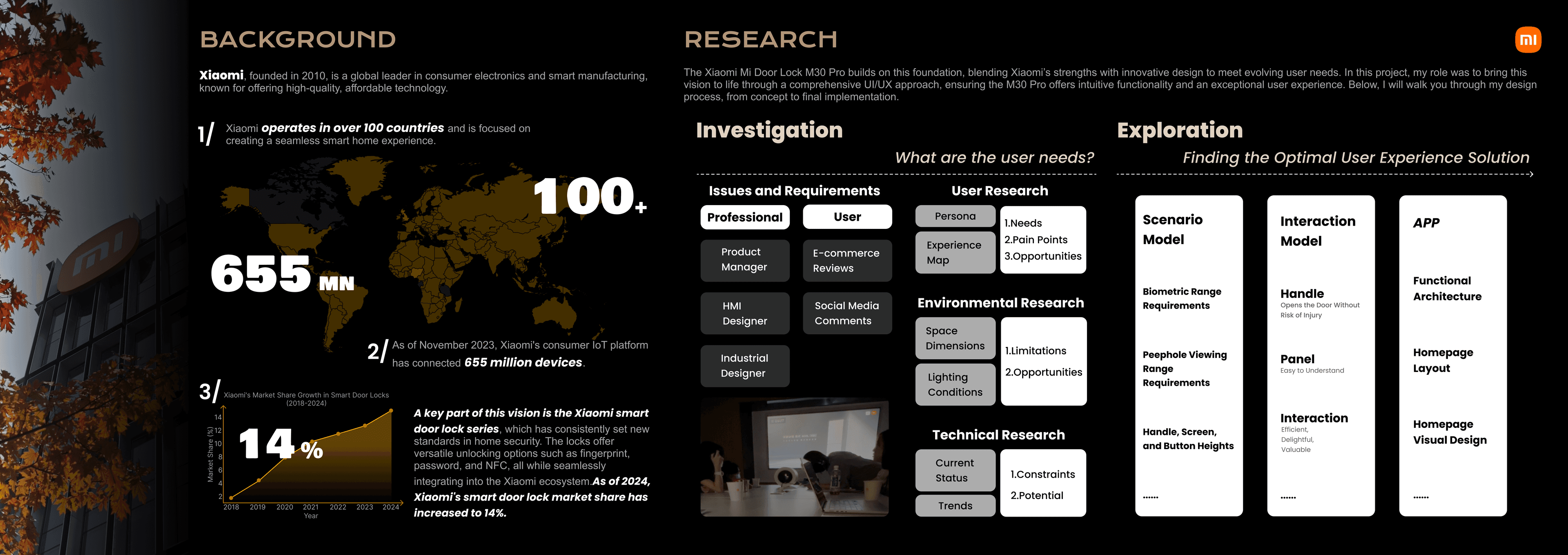Click the Scenario Model card heading
The height and width of the screenshot is (555, 1568).
1172,230
